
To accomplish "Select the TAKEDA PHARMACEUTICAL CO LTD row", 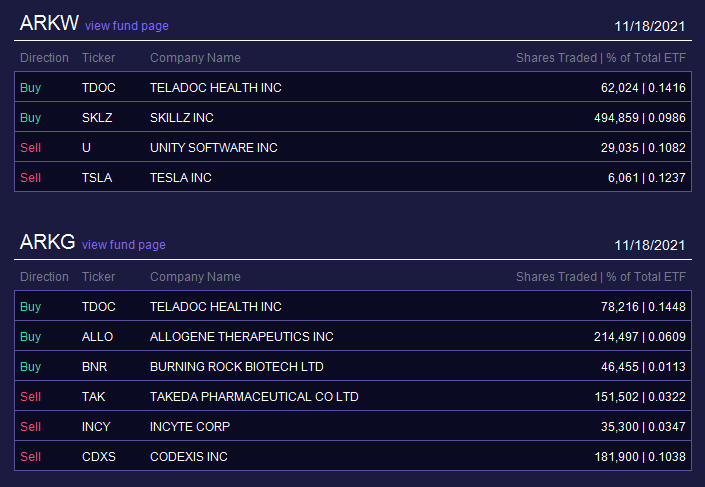I will pyautogui.click(x=353, y=396).
